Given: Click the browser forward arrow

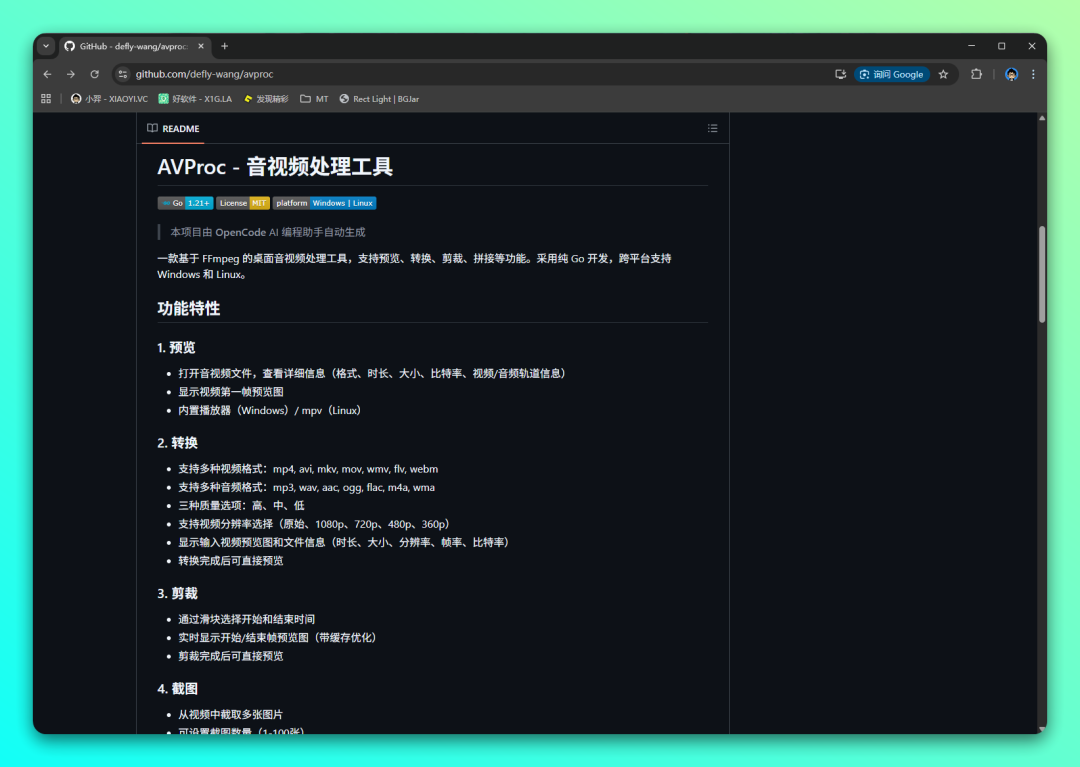Looking at the screenshot, I should 71,74.
